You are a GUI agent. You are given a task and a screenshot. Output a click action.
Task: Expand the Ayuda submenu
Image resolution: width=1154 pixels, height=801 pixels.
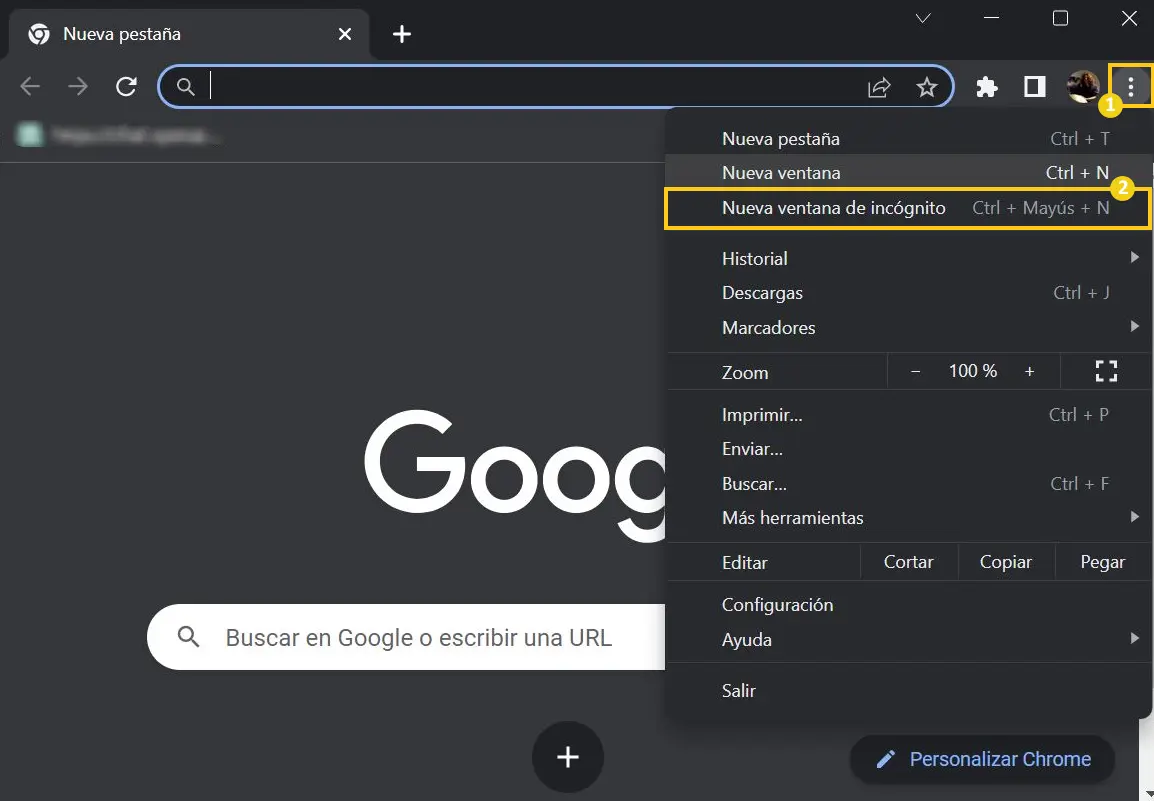tap(909, 640)
